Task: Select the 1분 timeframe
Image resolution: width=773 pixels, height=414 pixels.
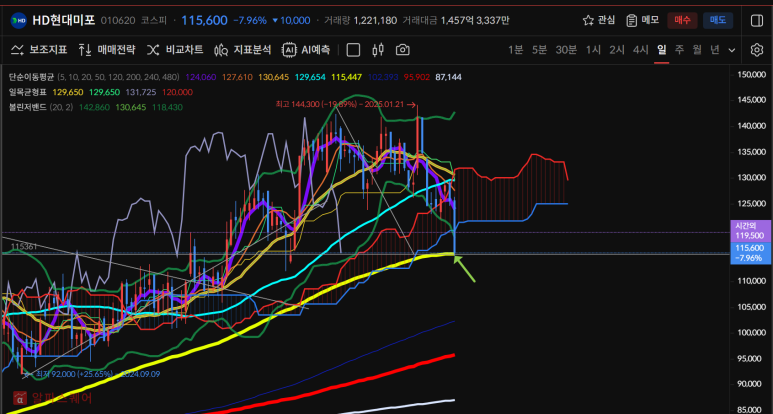Action: click(x=515, y=50)
